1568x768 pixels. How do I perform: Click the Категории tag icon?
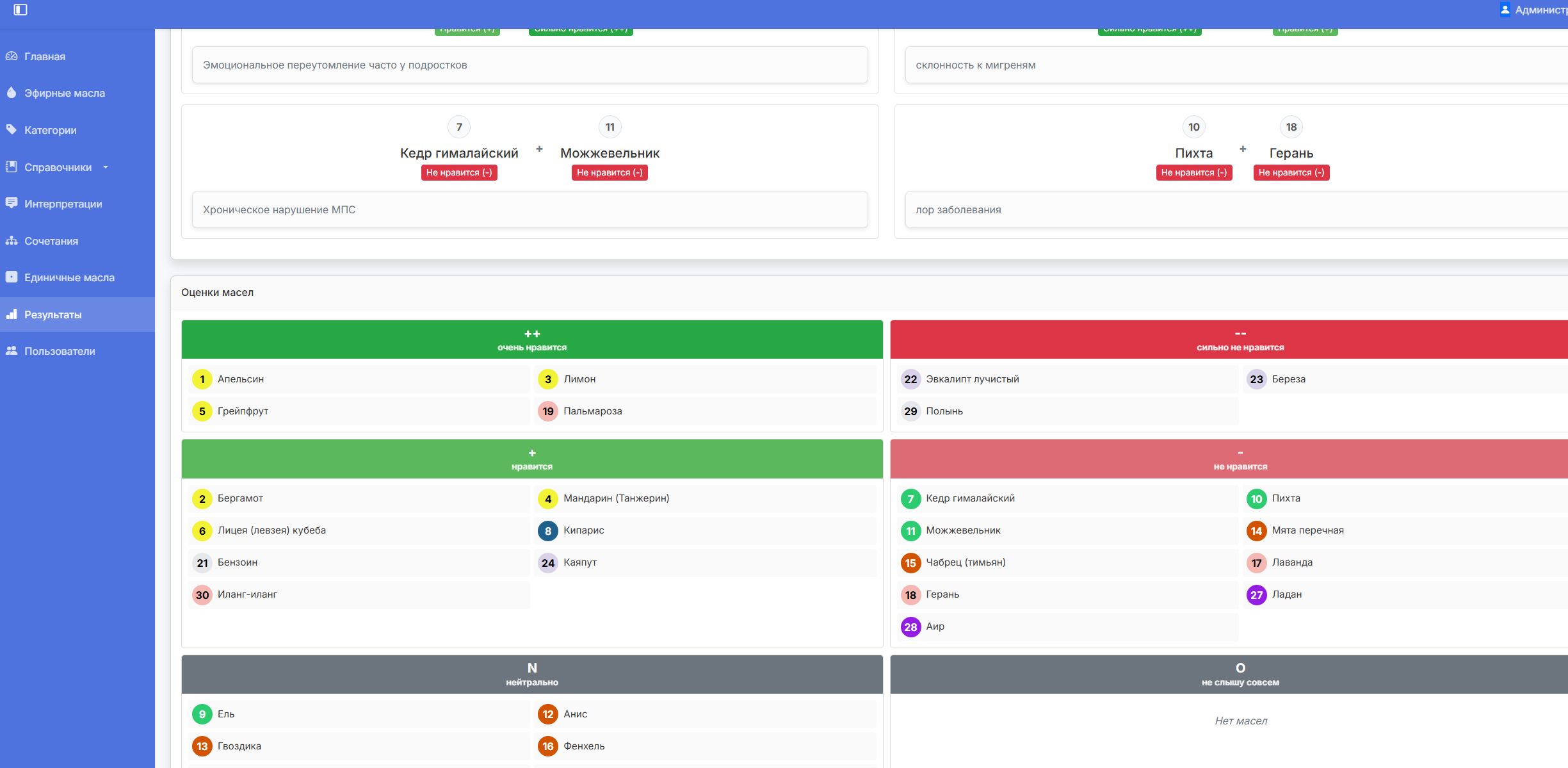[x=12, y=130]
